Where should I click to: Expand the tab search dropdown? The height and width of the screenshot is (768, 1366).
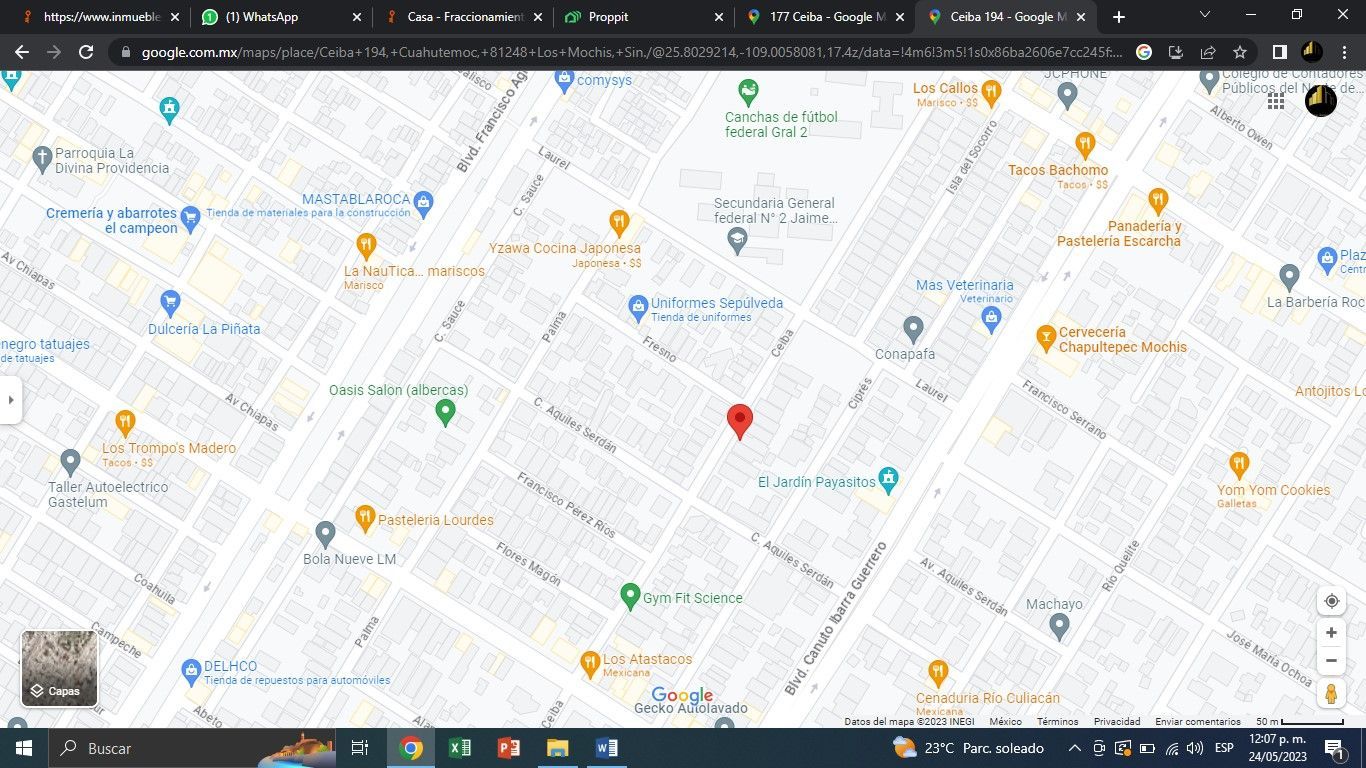(1204, 15)
